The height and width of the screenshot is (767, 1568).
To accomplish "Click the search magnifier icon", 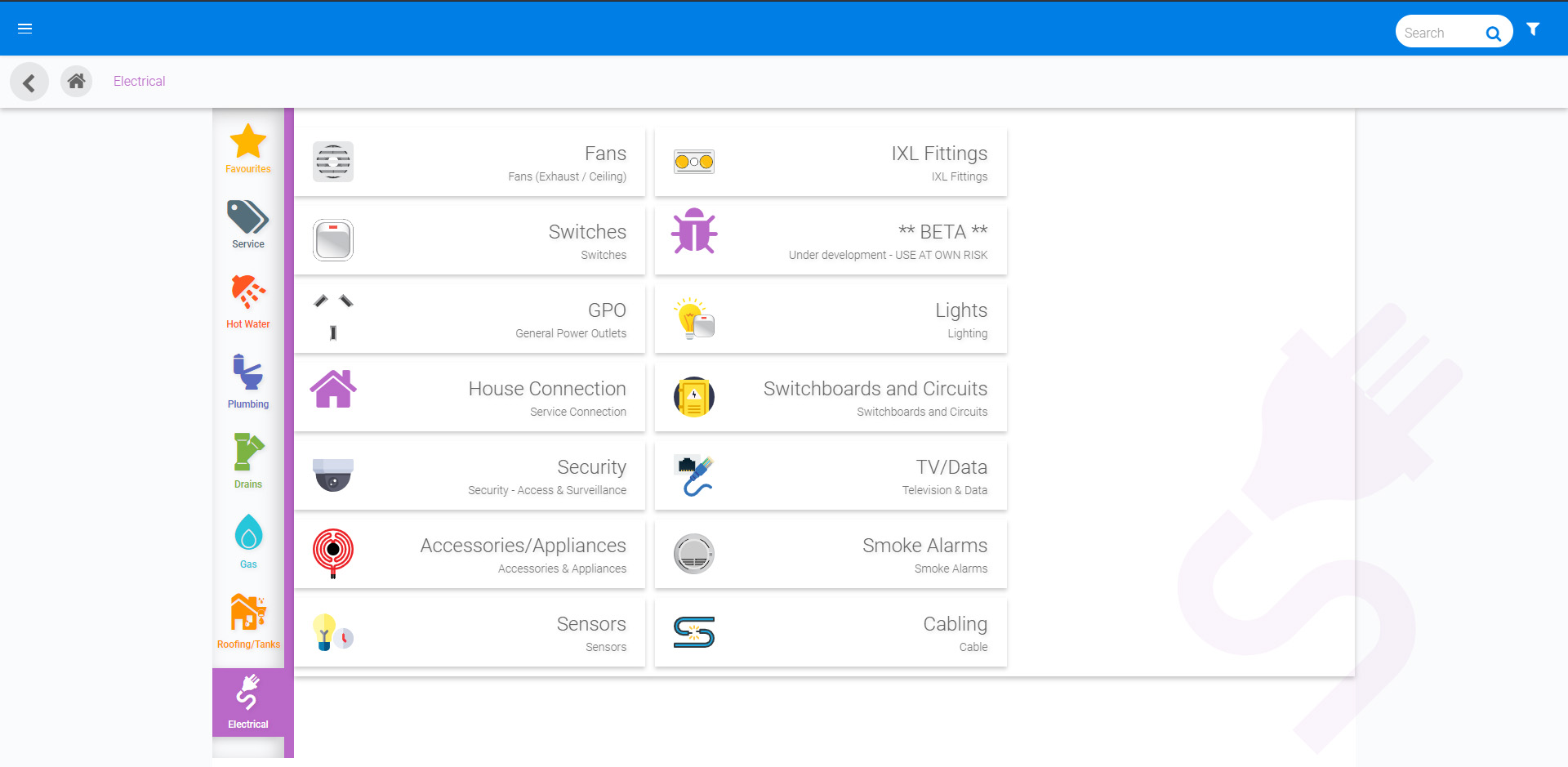I will click(x=1493, y=33).
